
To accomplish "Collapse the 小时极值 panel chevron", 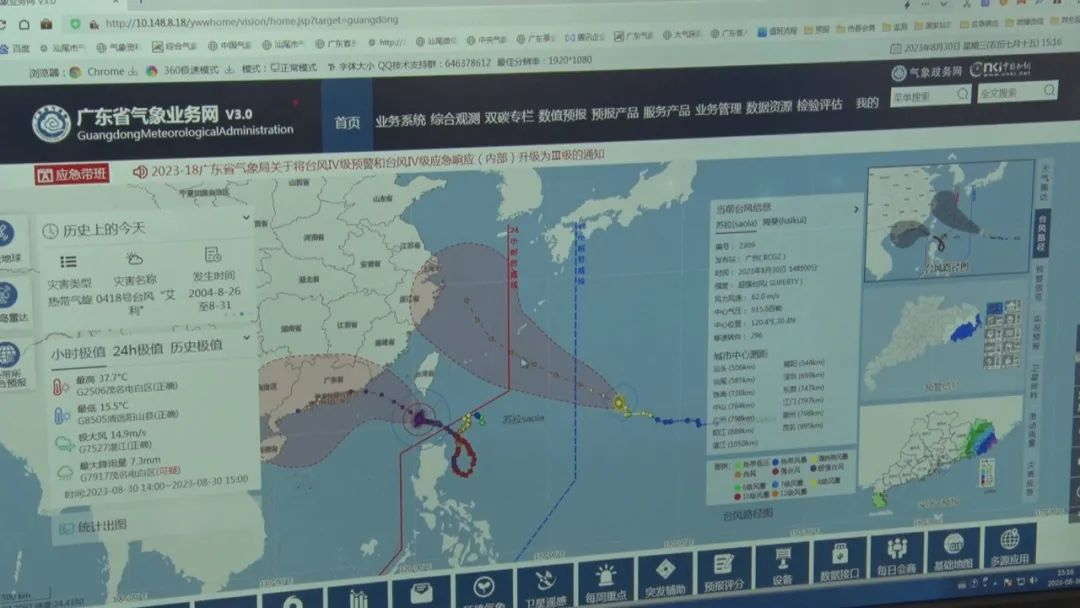I will click(x=246, y=339).
